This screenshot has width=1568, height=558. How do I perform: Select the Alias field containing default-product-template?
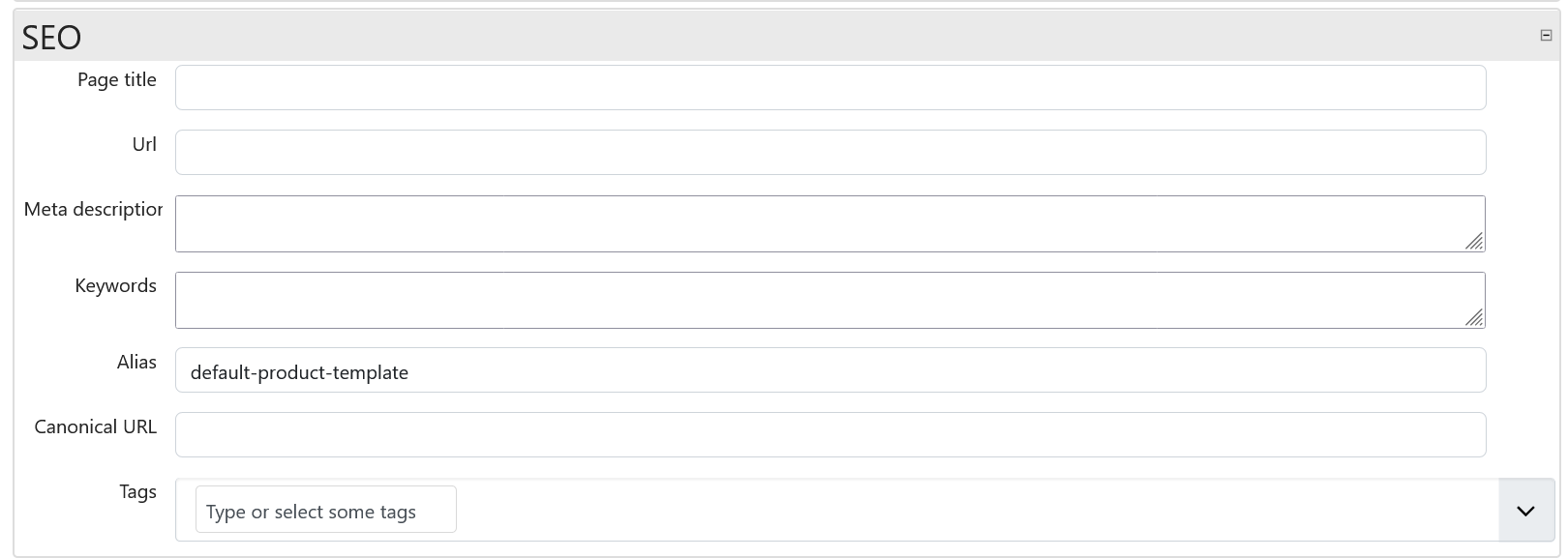coord(829,371)
